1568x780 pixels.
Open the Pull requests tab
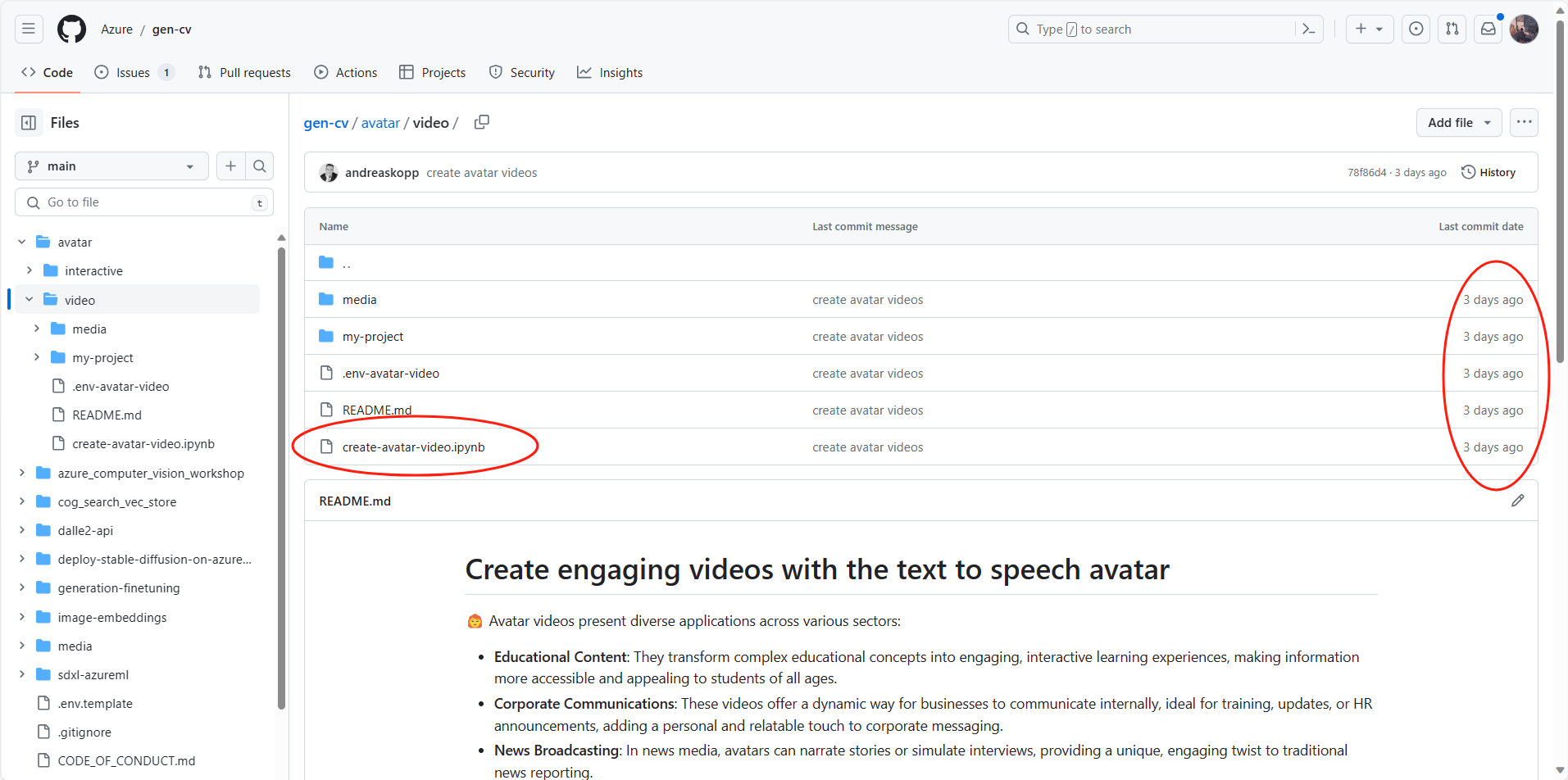244,73
